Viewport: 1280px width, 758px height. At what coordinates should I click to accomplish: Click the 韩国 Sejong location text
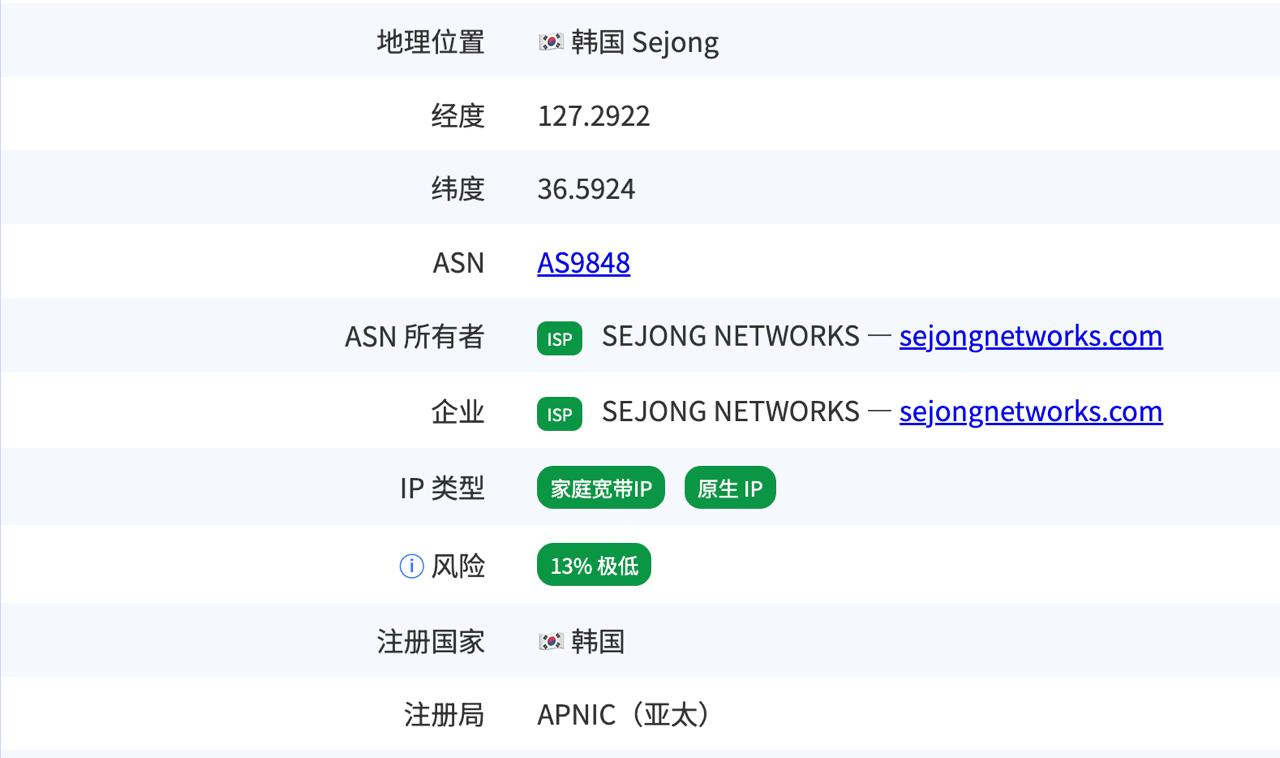click(x=645, y=42)
